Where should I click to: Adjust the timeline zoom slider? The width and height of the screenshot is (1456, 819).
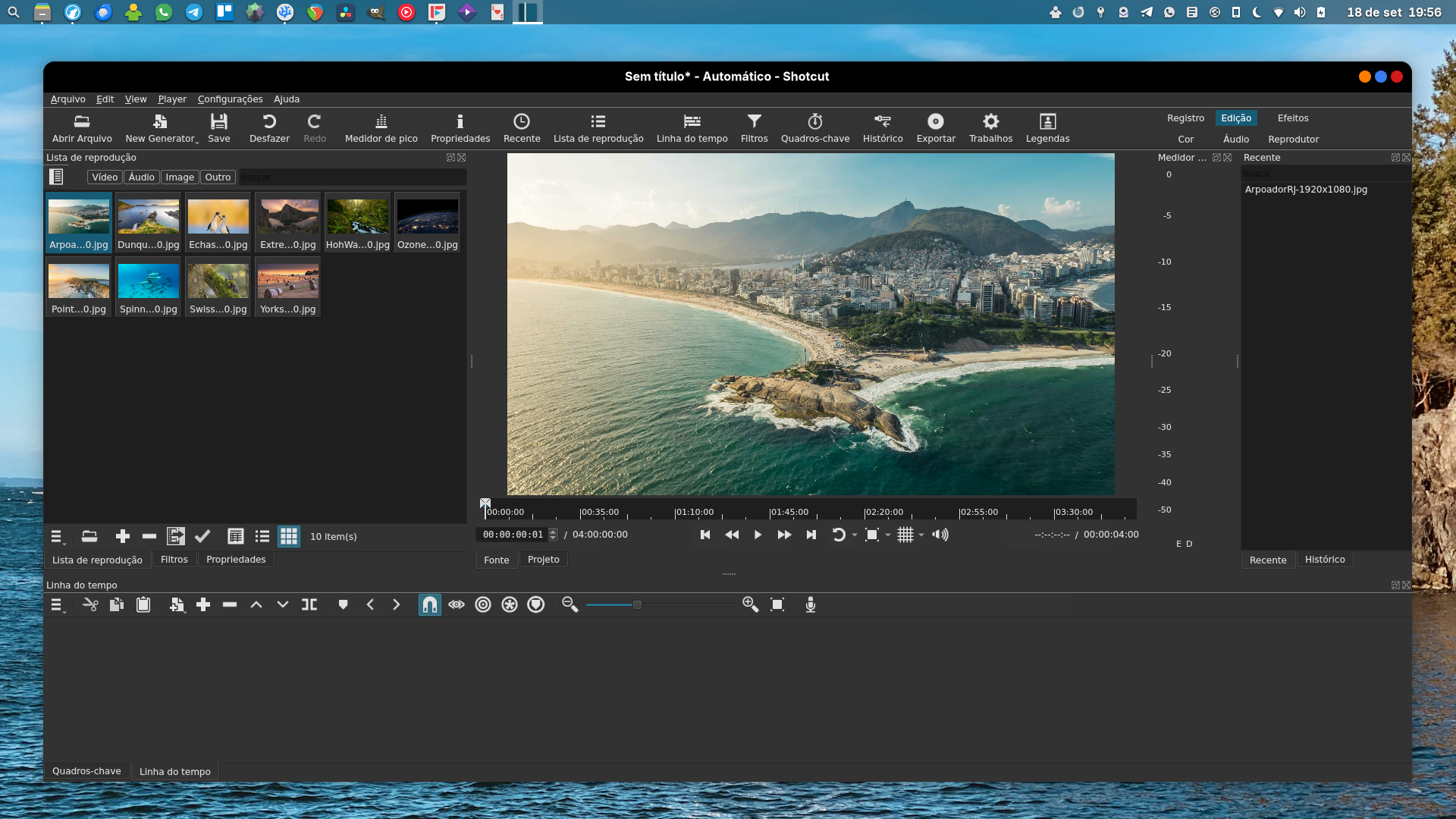click(x=637, y=604)
